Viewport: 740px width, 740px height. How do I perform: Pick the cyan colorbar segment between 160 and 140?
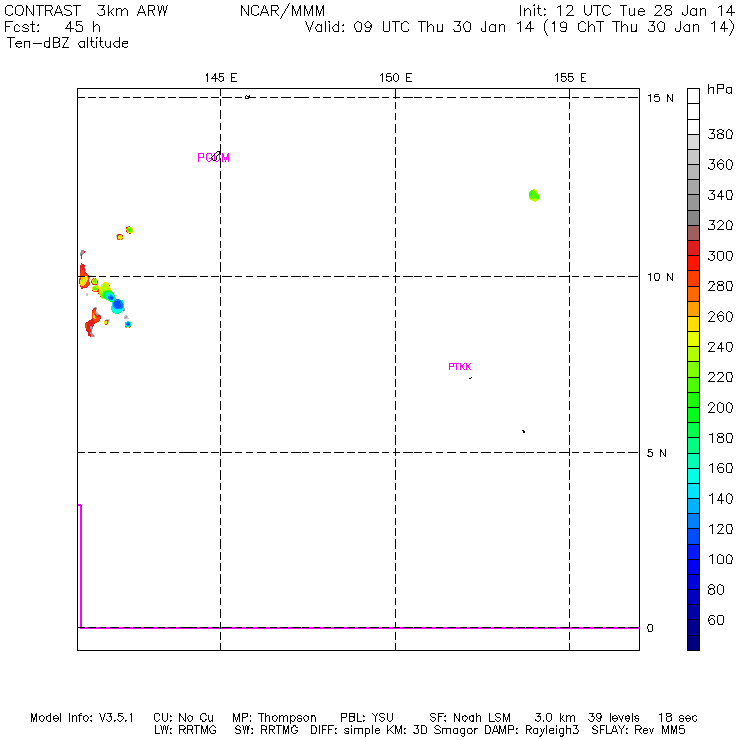point(693,476)
